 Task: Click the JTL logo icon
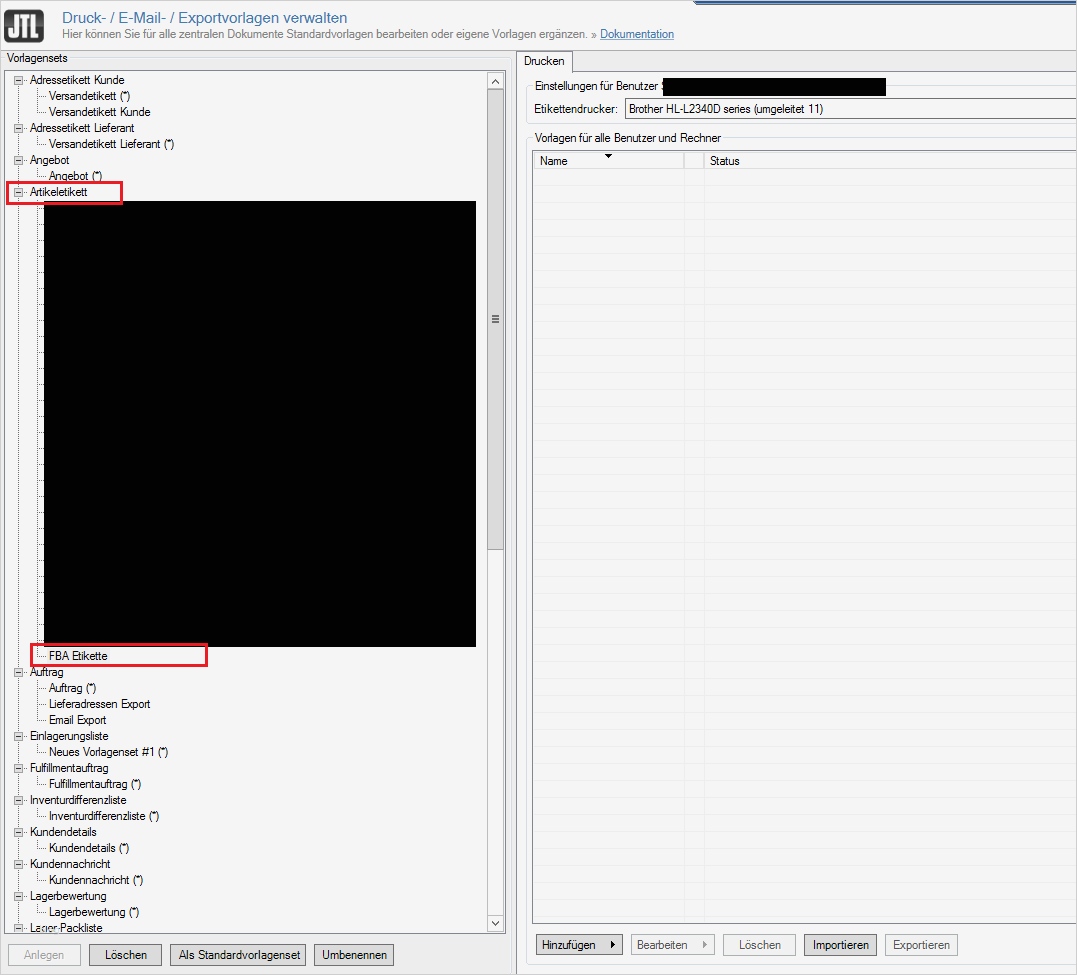(24, 25)
